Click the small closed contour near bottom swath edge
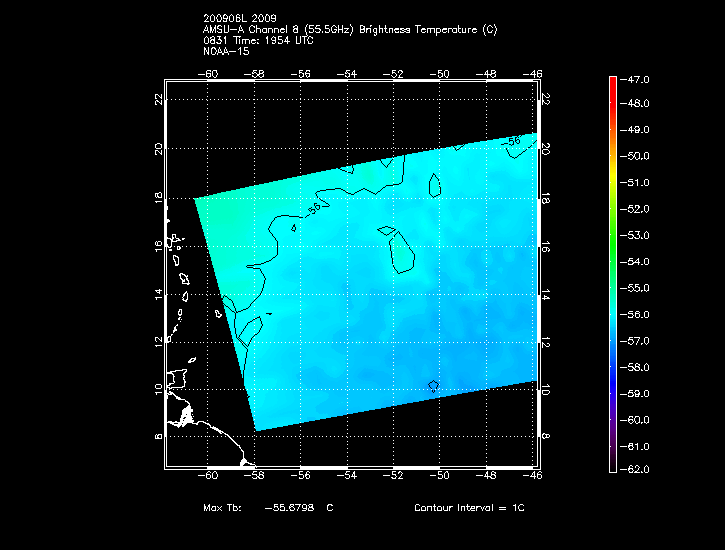725x550 pixels. [434, 385]
